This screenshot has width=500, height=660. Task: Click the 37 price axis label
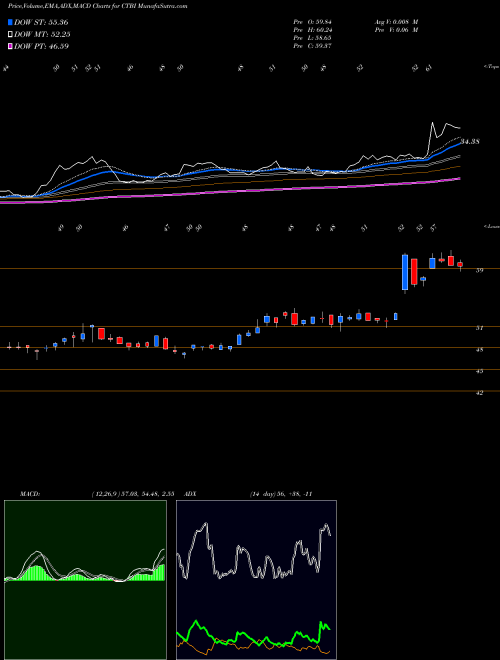[479, 328]
